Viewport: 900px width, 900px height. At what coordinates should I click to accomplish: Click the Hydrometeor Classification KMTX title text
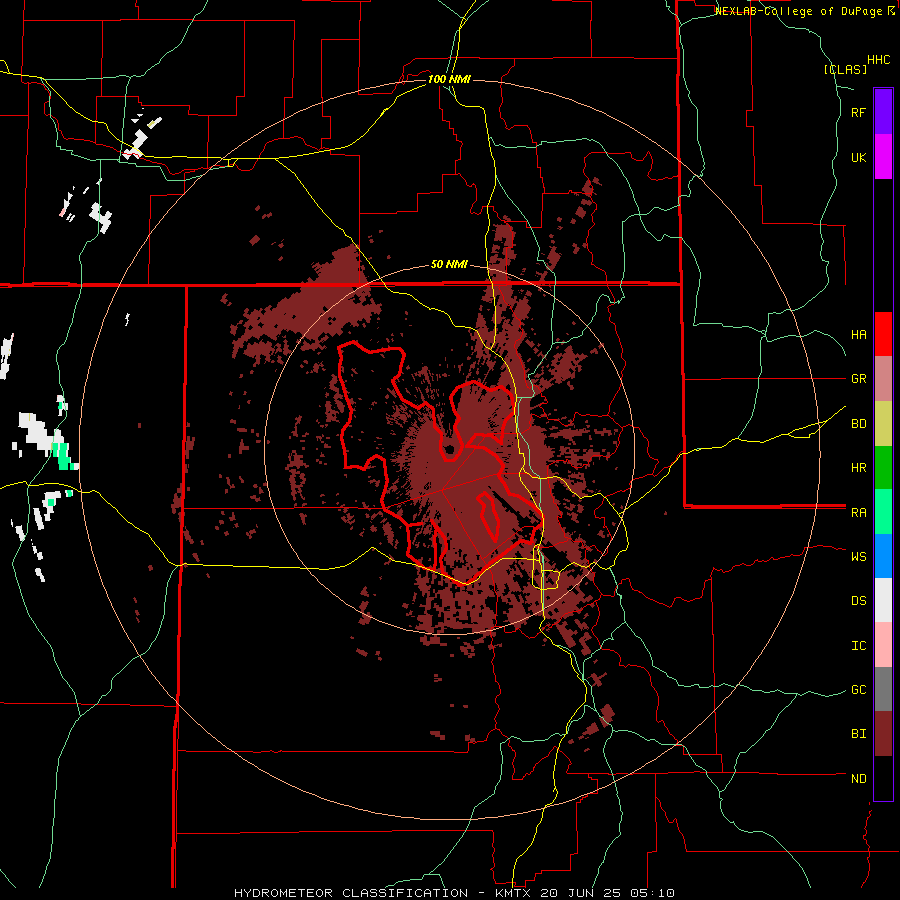pos(454,893)
